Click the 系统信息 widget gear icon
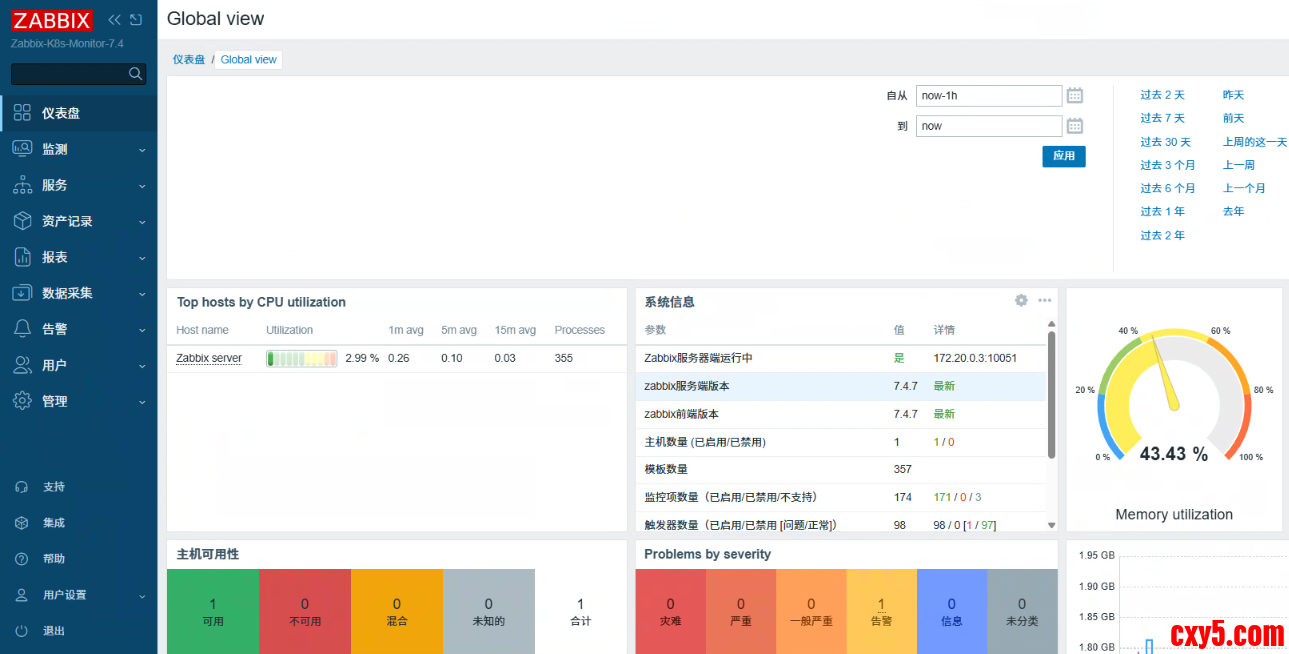 coord(1021,300)
